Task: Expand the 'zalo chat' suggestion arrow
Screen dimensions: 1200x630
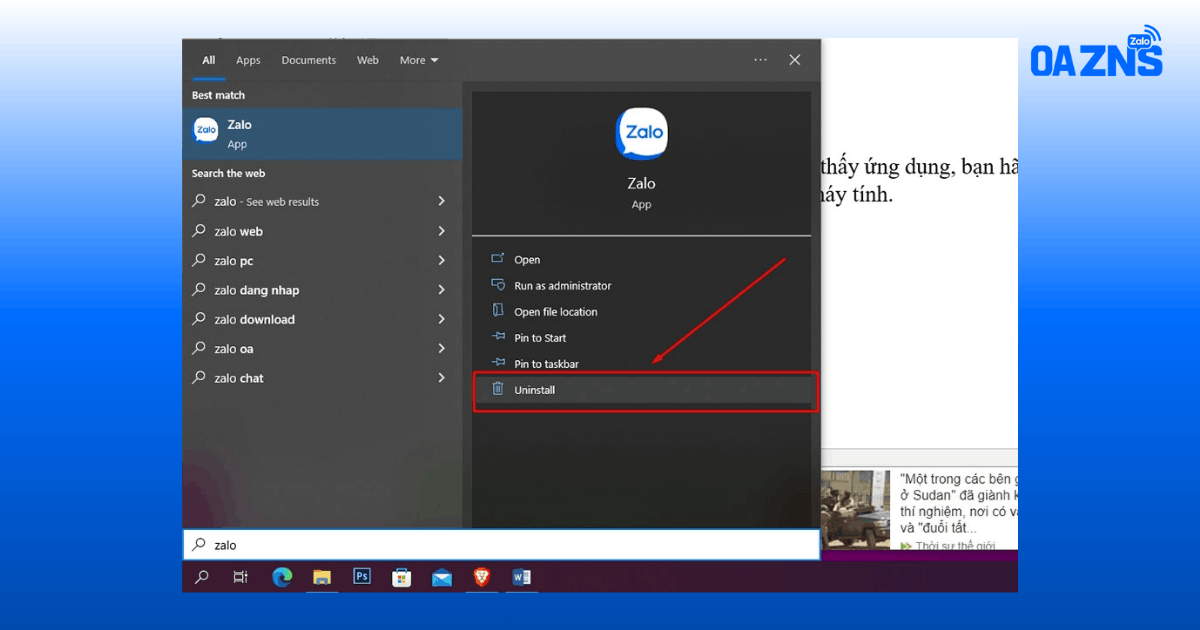Action: 441,378
